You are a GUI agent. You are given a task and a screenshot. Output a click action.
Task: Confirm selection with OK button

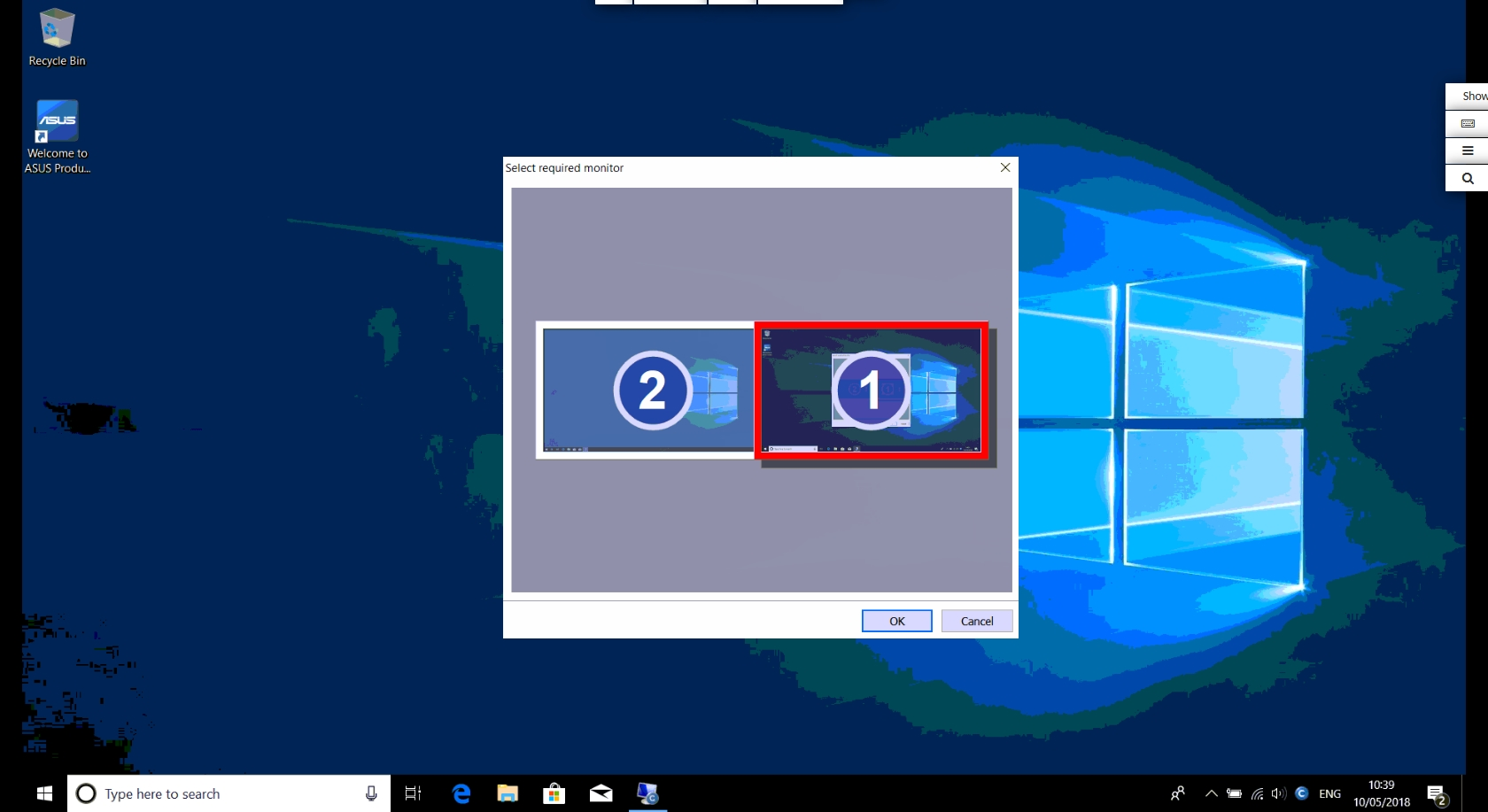point(896,621)
